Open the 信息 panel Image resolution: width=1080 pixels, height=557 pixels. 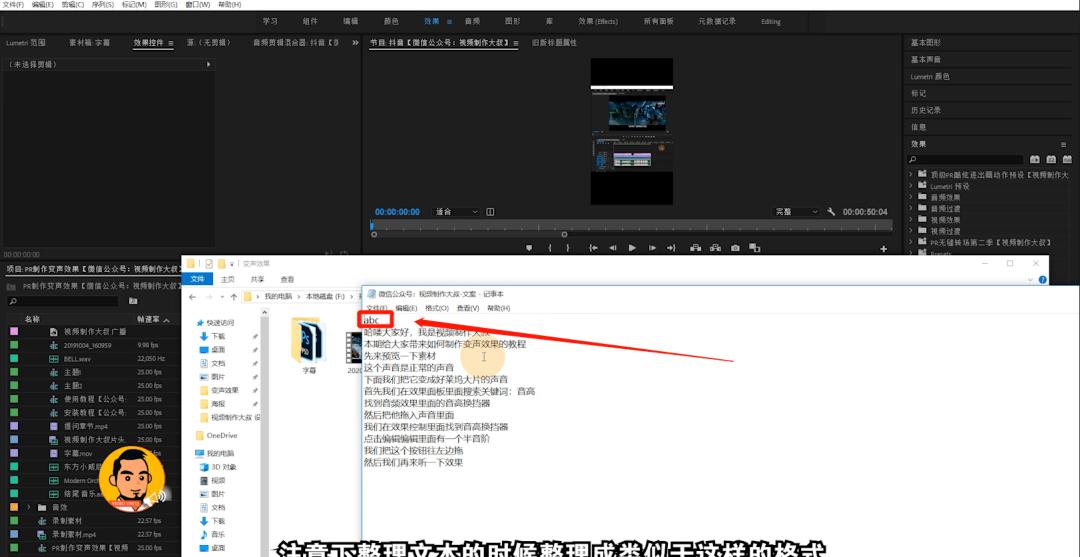[x=918, y=127]
